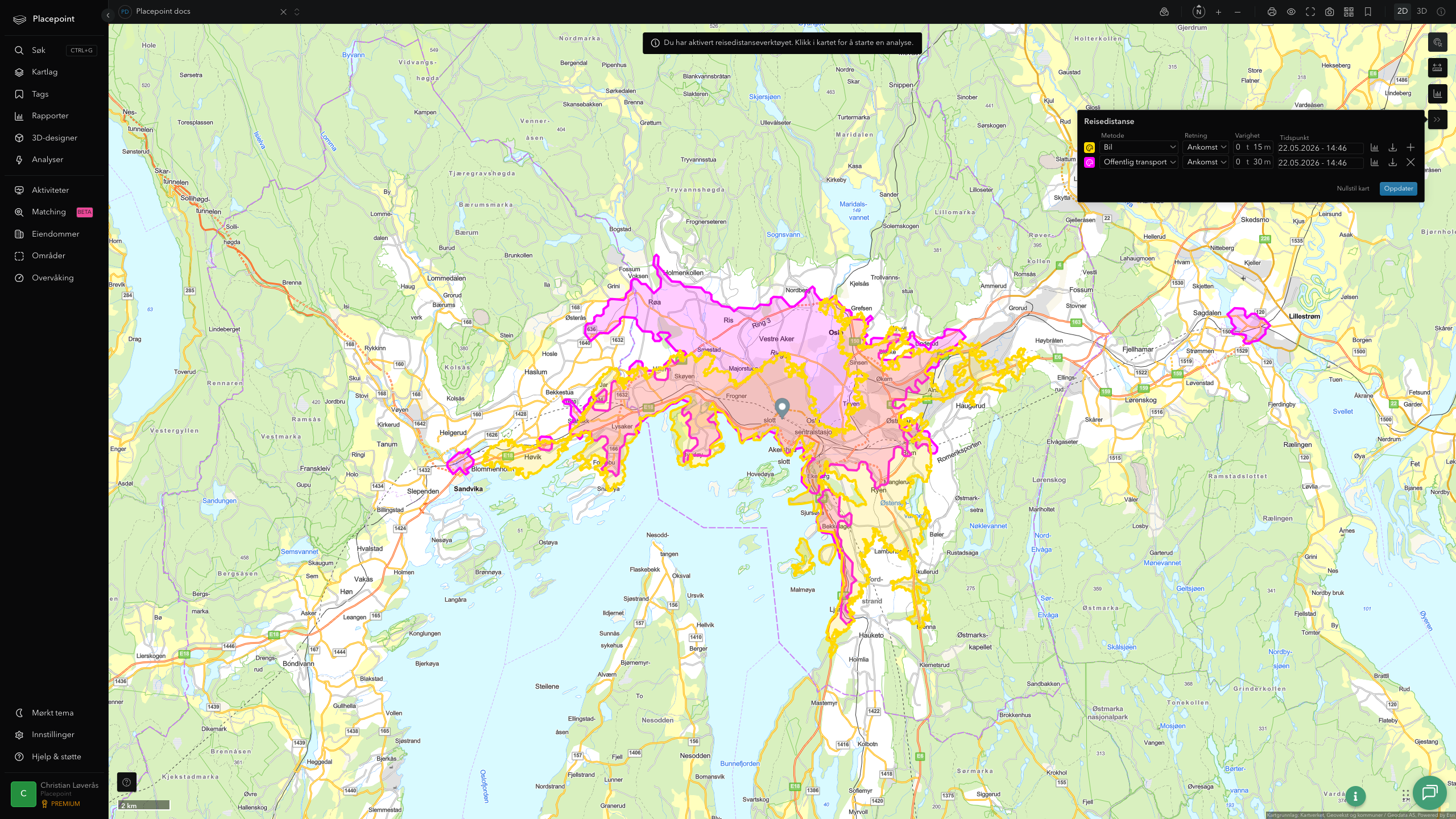This screenshot has height=819, width=1456.
Task: Open Ankomst direction dropdown in Offentlig transport row
Action: (x=1206, y=162)
